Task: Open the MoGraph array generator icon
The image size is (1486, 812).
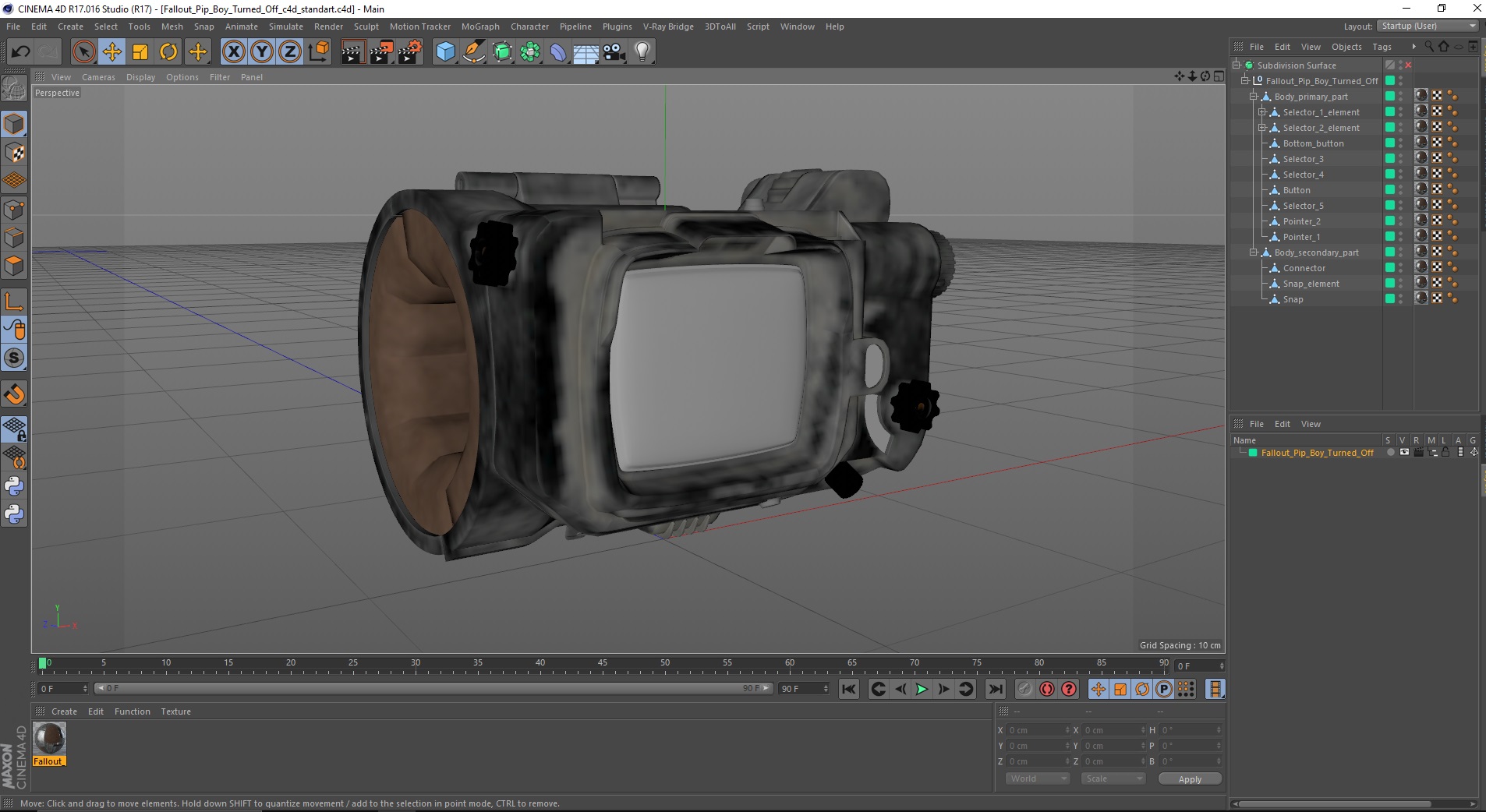Action: pos(530,52)
